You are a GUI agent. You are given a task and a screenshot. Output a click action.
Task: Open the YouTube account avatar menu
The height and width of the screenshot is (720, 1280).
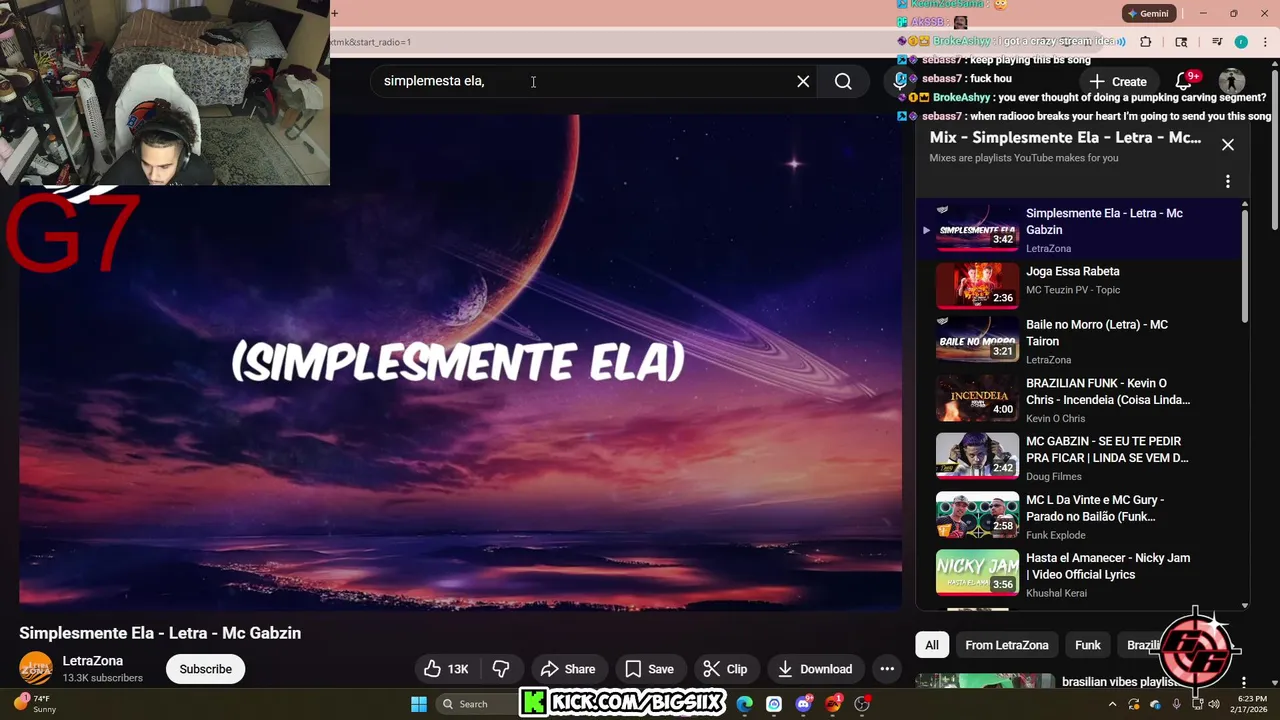(x=1232, y=81)
